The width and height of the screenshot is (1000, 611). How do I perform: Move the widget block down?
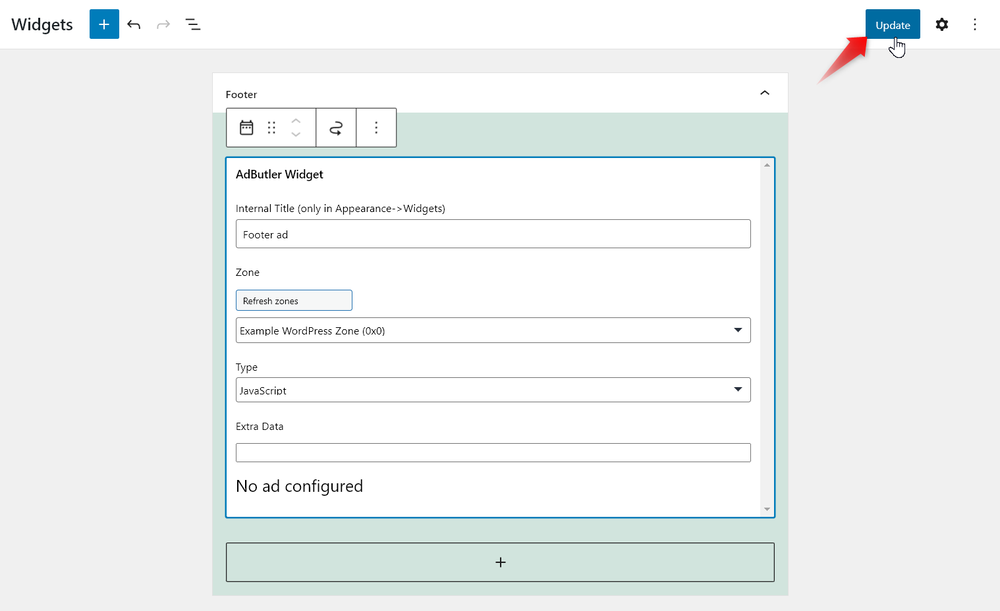click(296, 135)
